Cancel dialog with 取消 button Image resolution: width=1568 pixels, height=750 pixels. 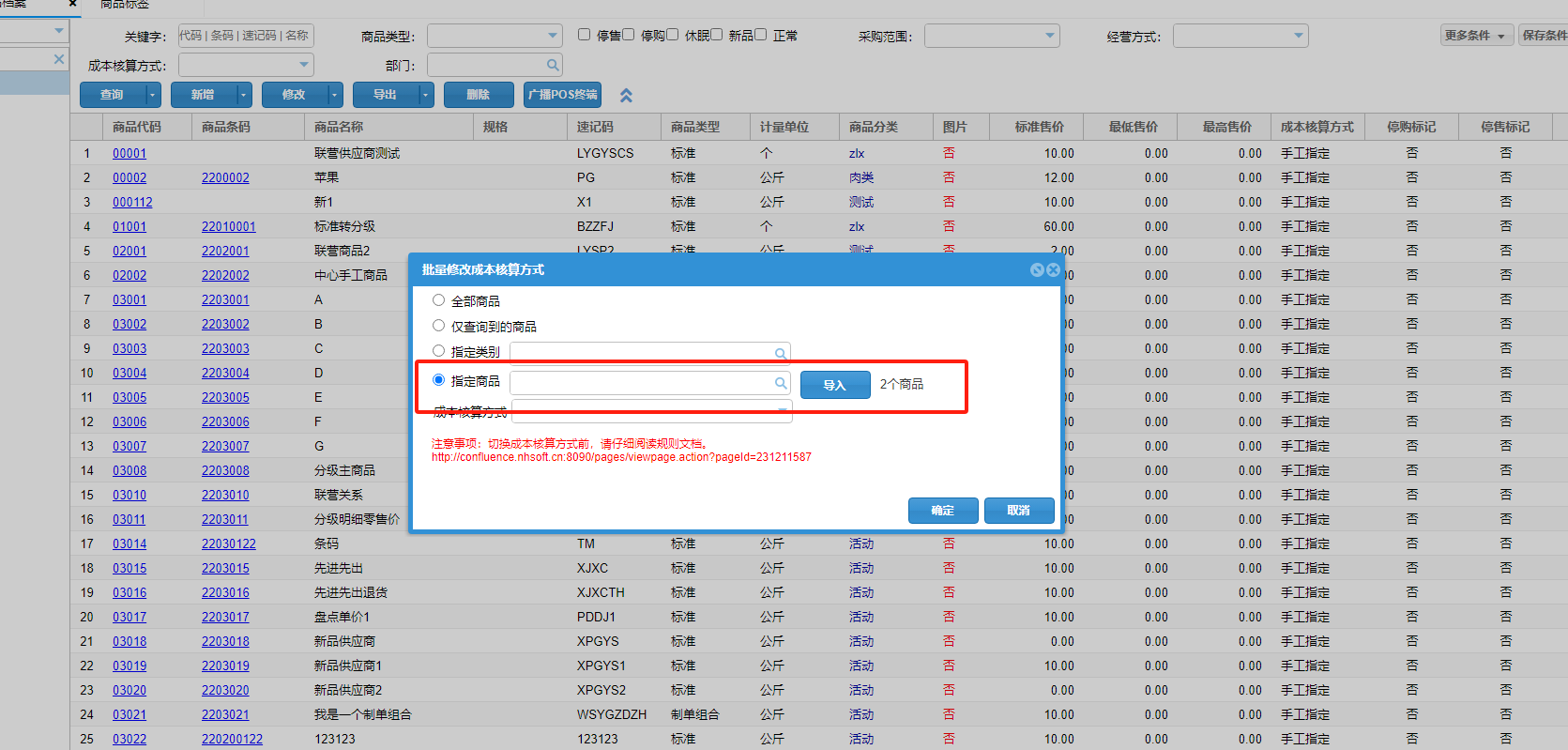coord(1019,511)
